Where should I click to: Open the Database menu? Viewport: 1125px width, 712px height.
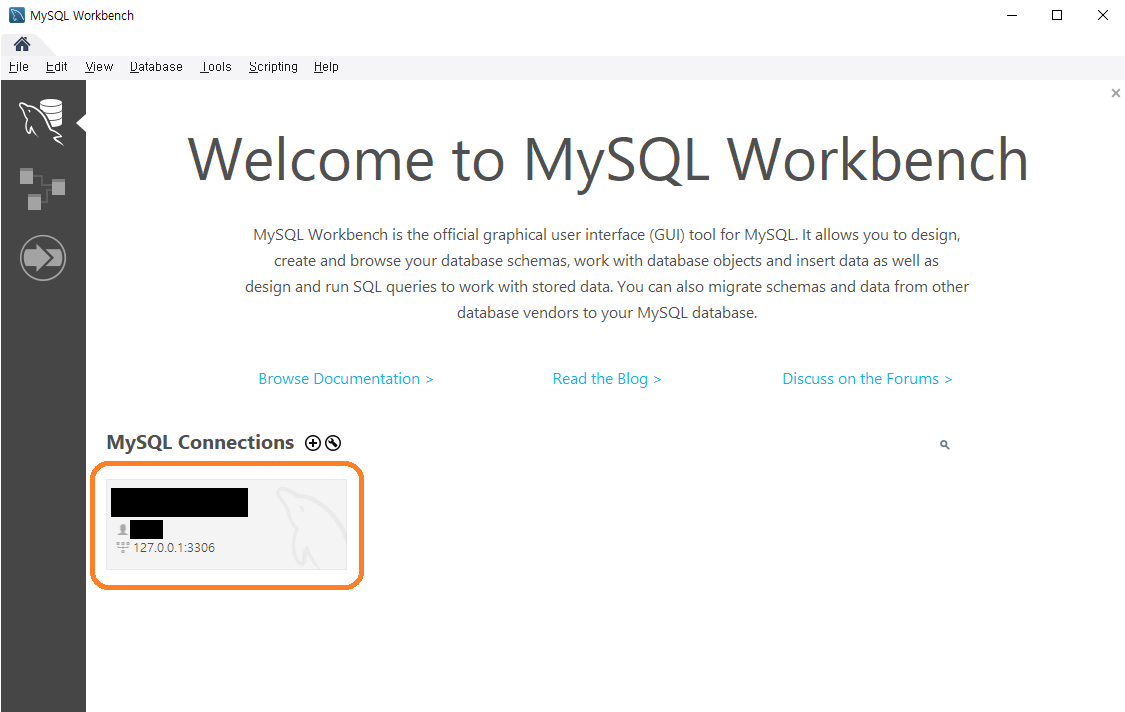click(x=156, y=67)
